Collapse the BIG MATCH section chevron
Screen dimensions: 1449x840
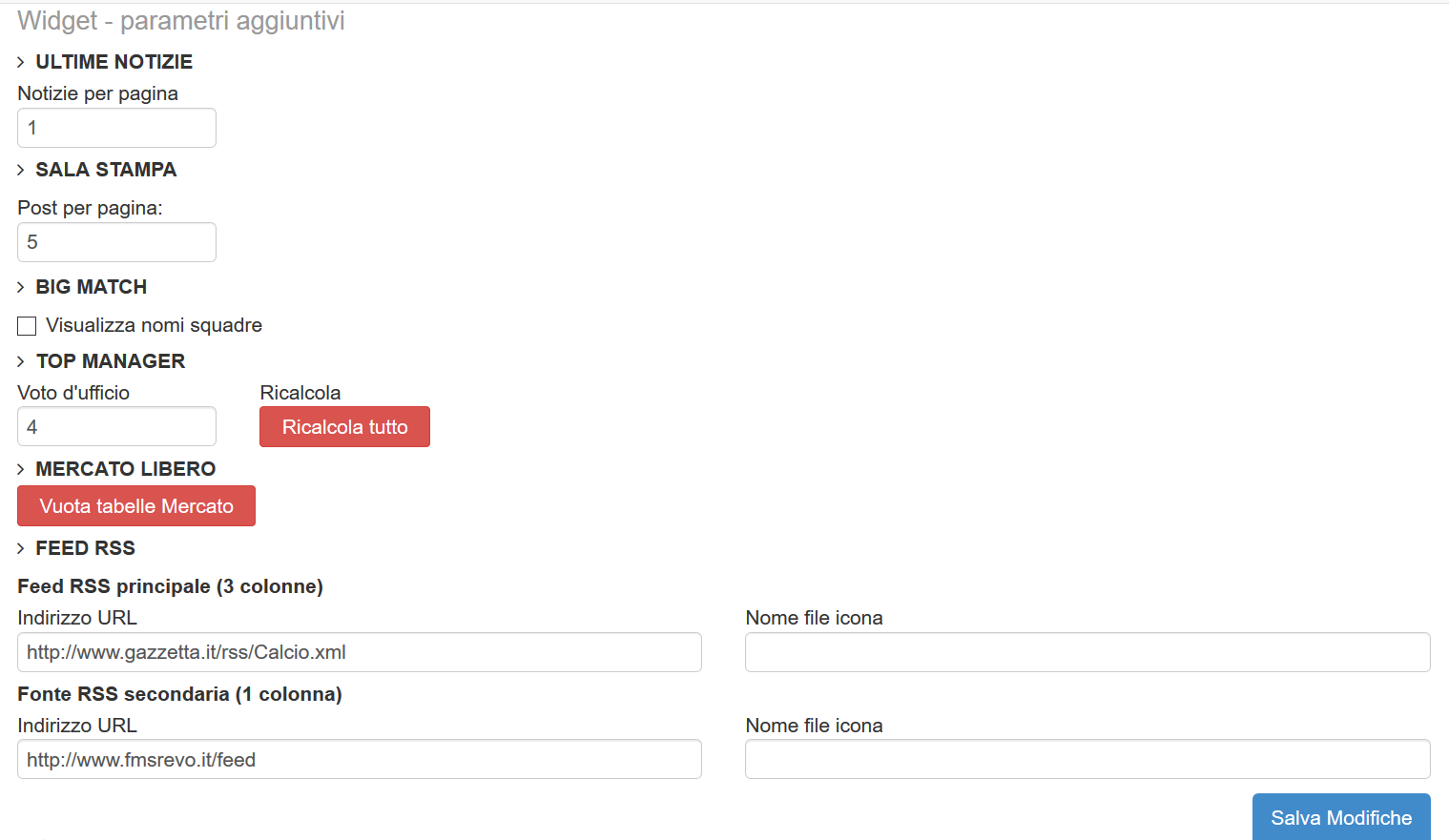pos(21,288)
